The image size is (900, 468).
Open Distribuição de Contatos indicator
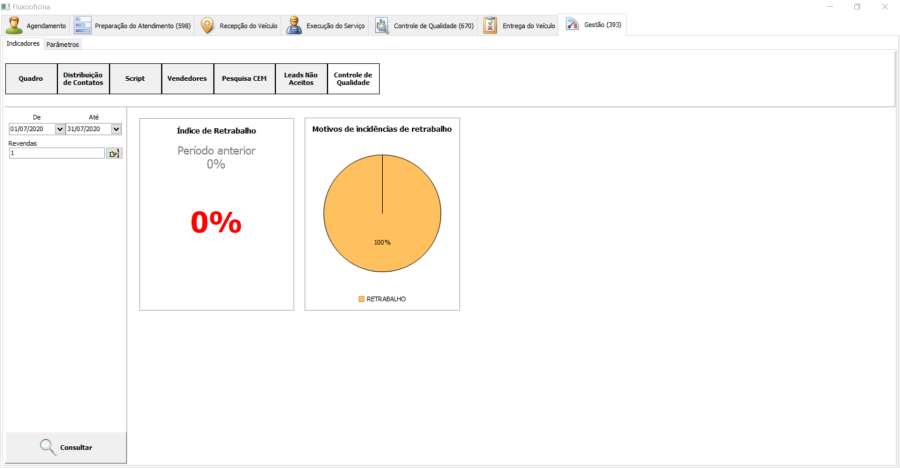pyautogui.click(x=83, y=79)
